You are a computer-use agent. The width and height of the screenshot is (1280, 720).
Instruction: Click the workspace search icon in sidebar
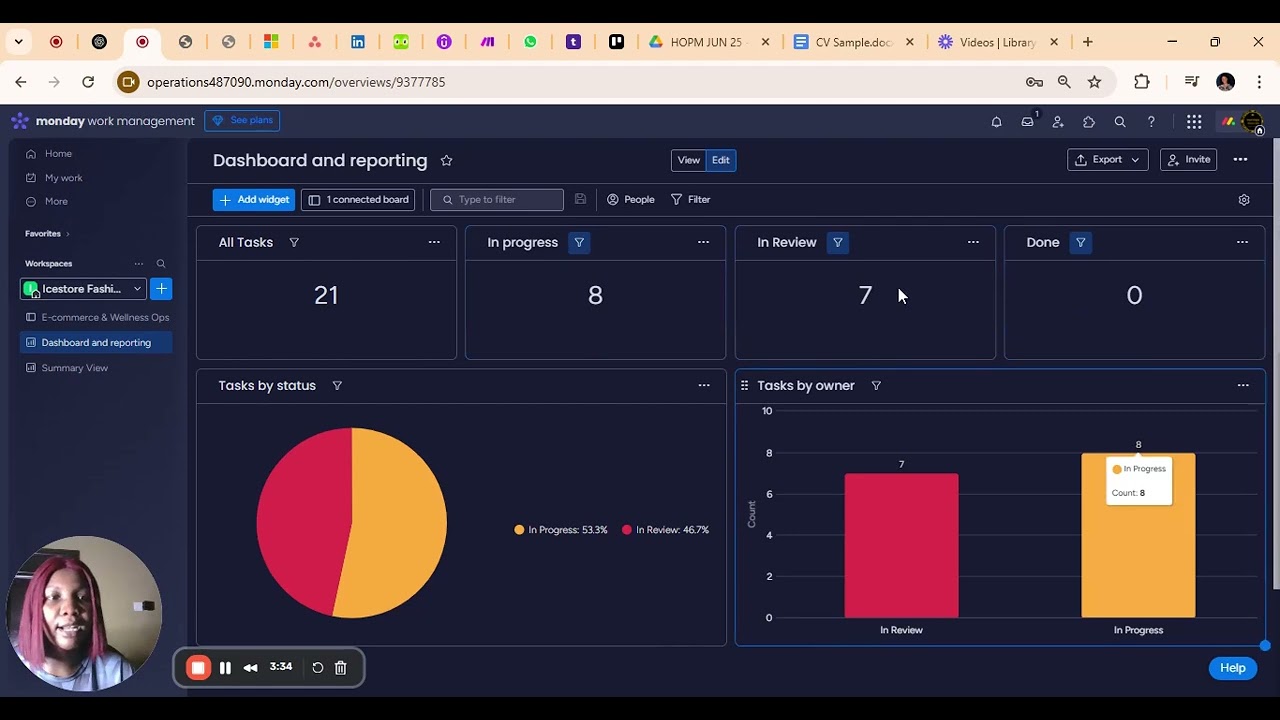tap(161, 264)
